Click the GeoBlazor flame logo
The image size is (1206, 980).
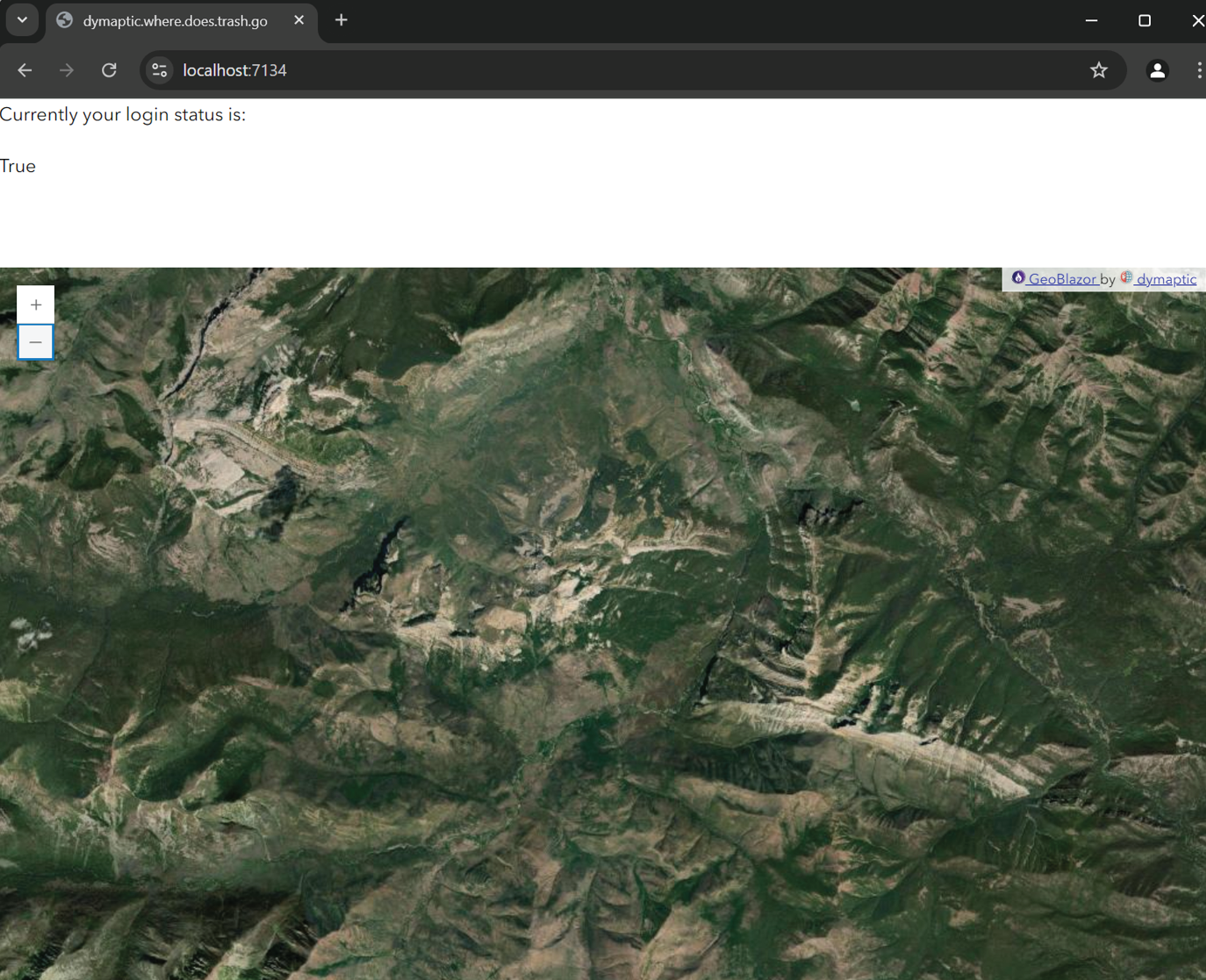point(1018,278)
